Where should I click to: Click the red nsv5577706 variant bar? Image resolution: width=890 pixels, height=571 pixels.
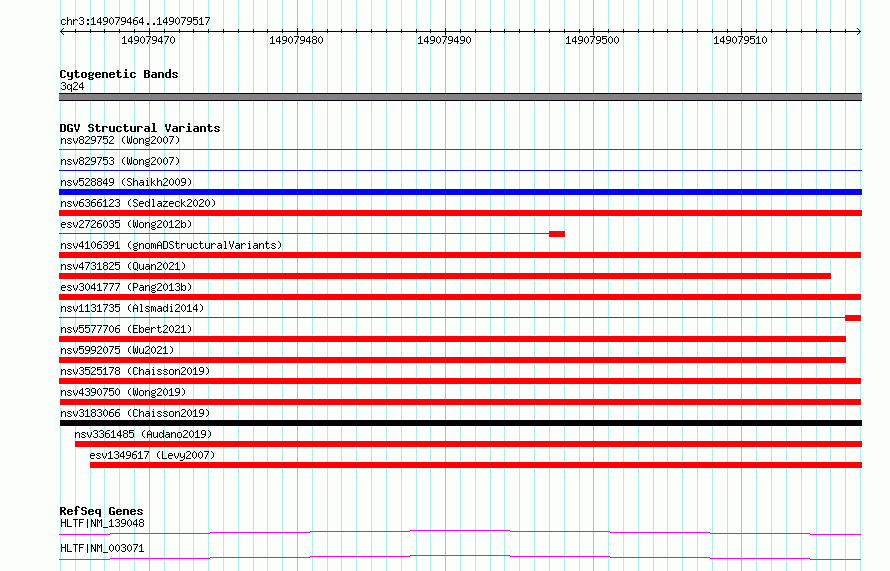[x=452, y=339]
